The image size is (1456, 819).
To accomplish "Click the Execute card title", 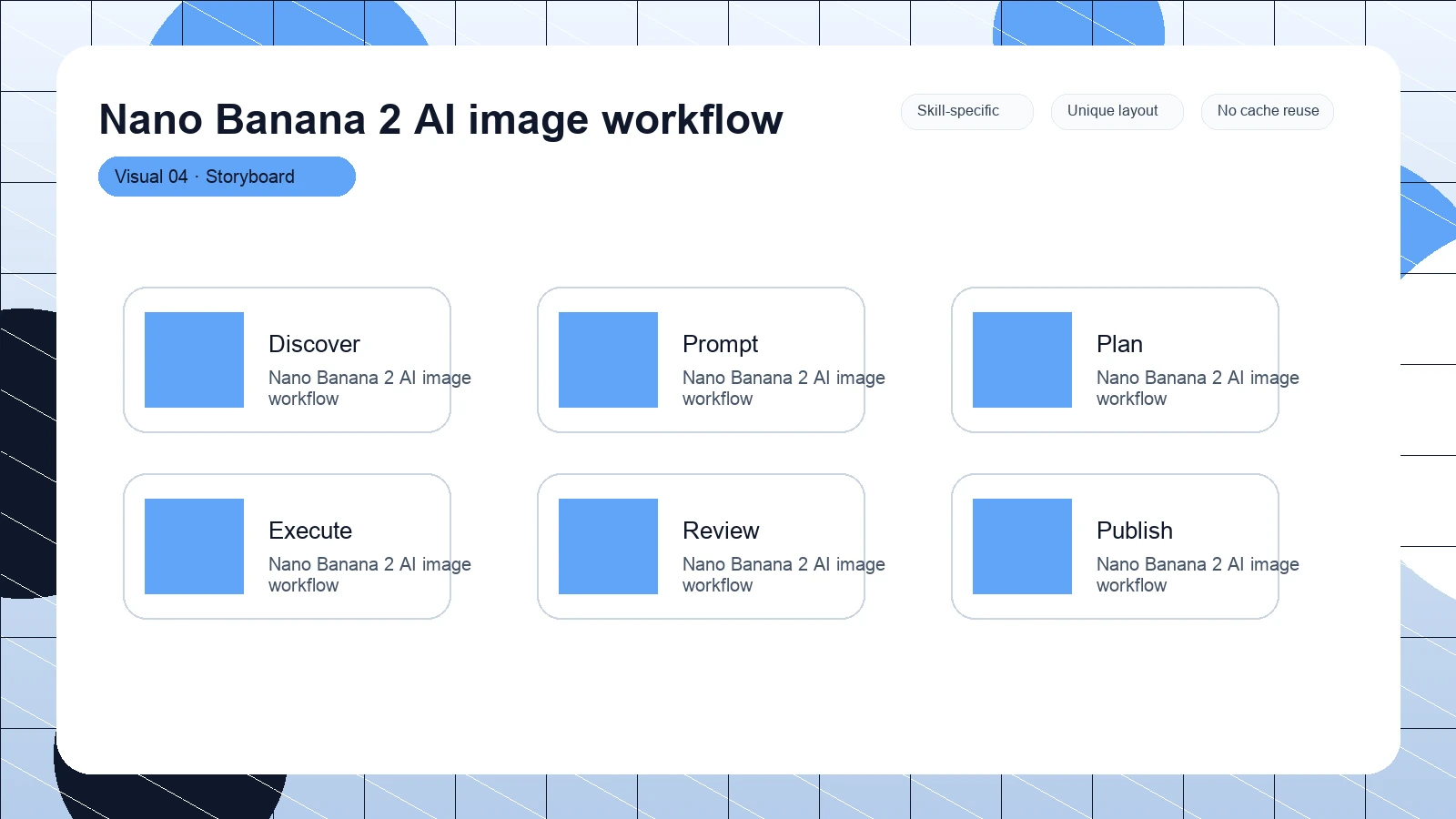I will pyautogui.click(x=310, y=531).
